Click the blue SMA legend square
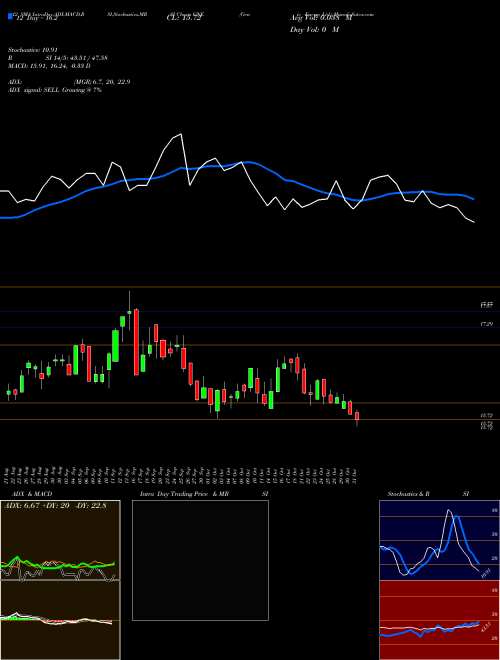This screenshot has width=500, height=660. [x=10, y=17]
